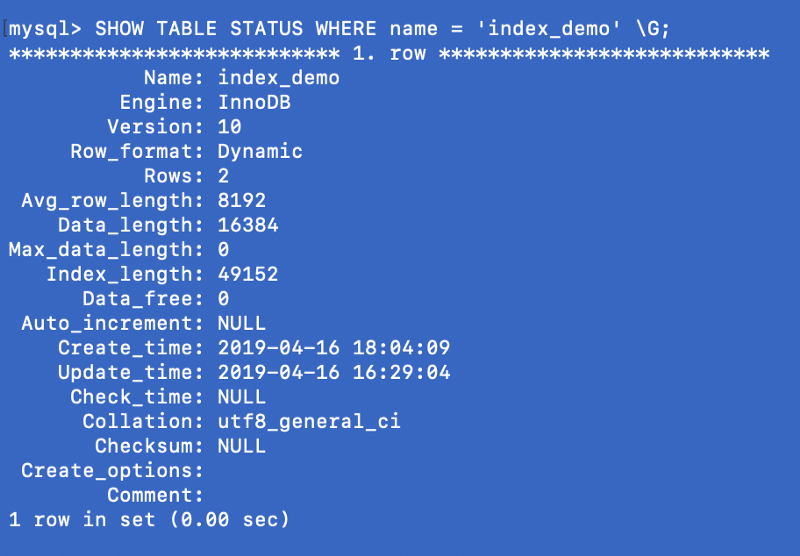800x556 pixels.
Task: Click the Auto_increment NULL value
Action: pos(242,323)
